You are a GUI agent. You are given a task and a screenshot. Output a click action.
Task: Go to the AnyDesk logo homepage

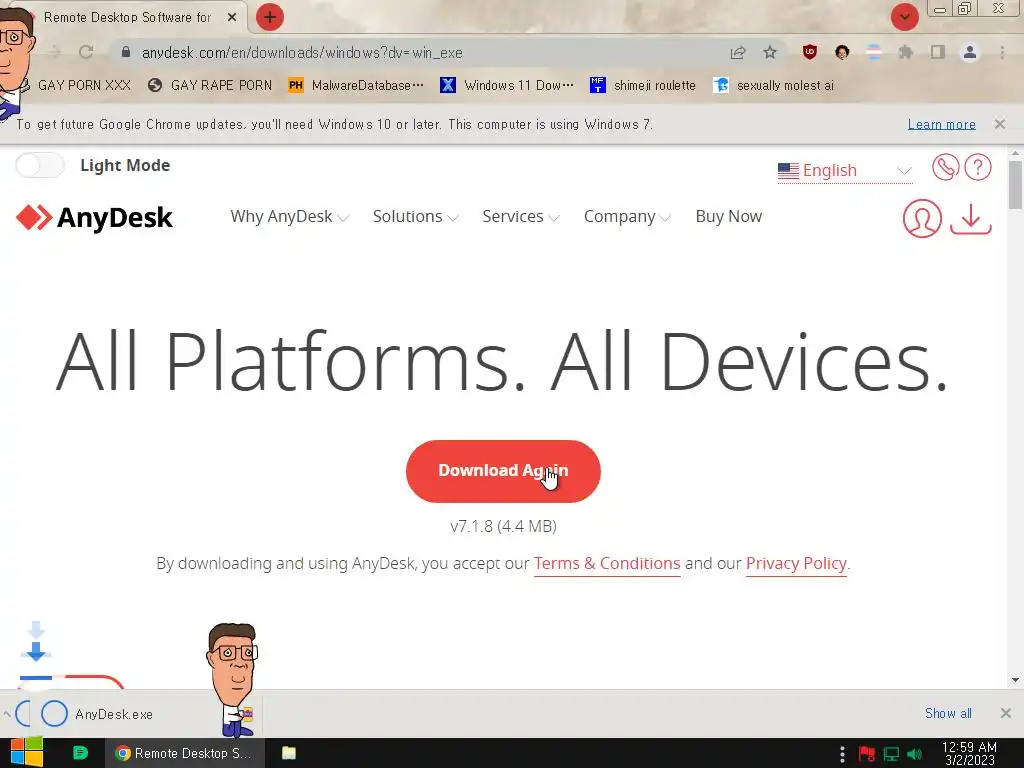point(94,217)
